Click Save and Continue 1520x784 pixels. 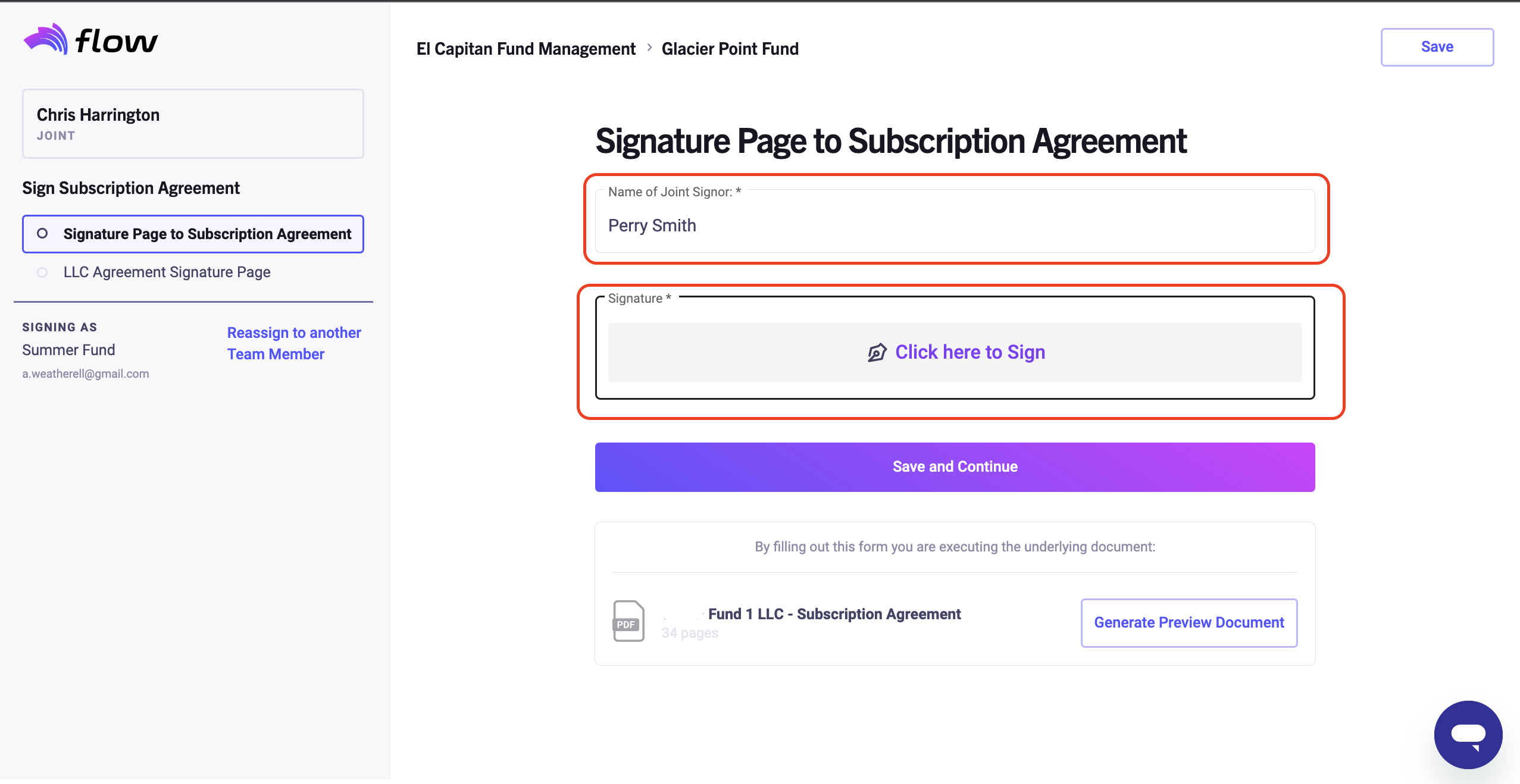tap(955, 467)
